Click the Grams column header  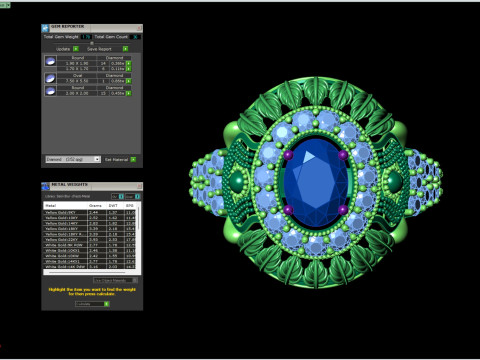pyautogui.click(x=97, y=206)
